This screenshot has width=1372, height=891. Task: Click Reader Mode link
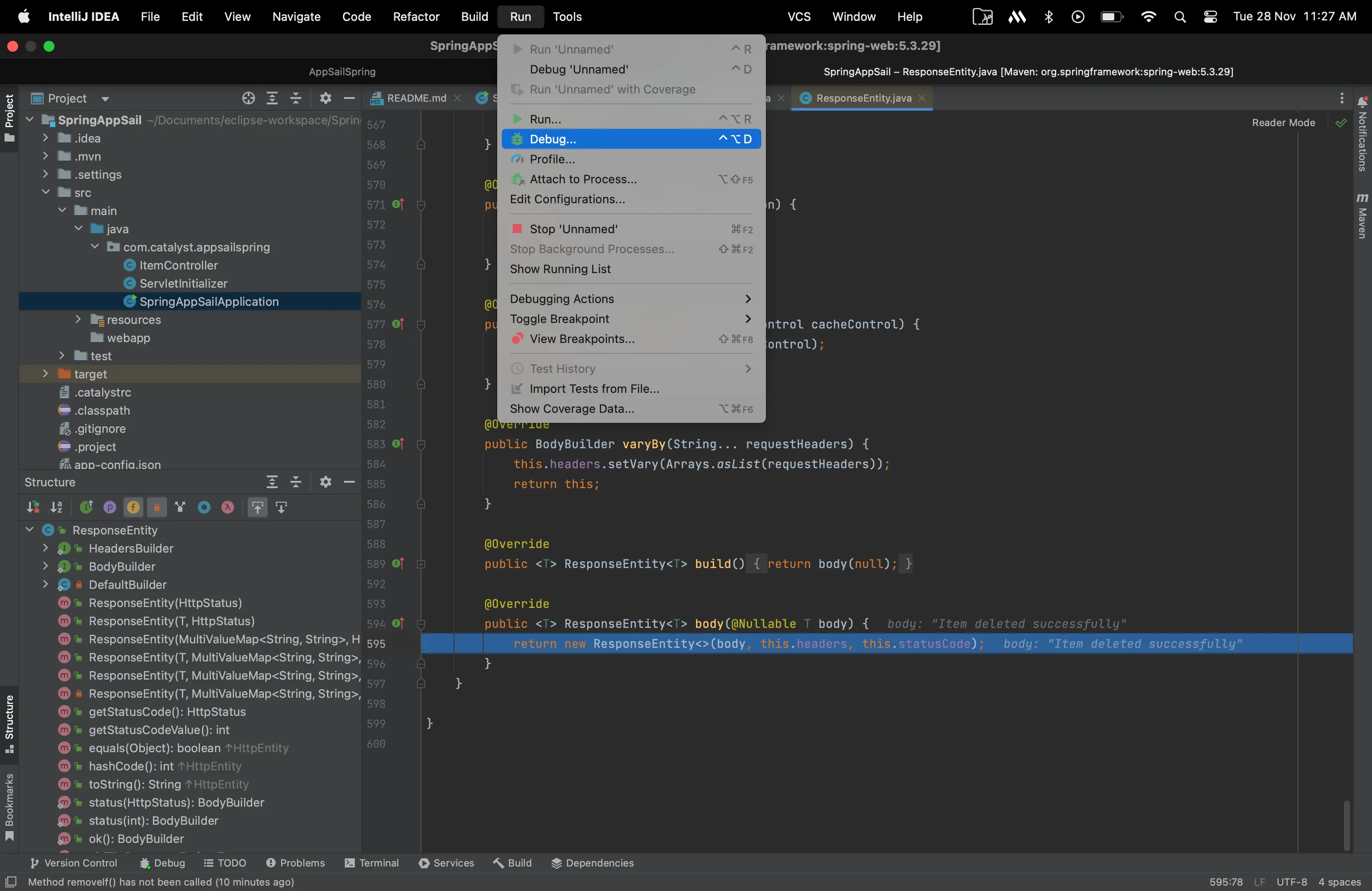tap(1283, 123)
